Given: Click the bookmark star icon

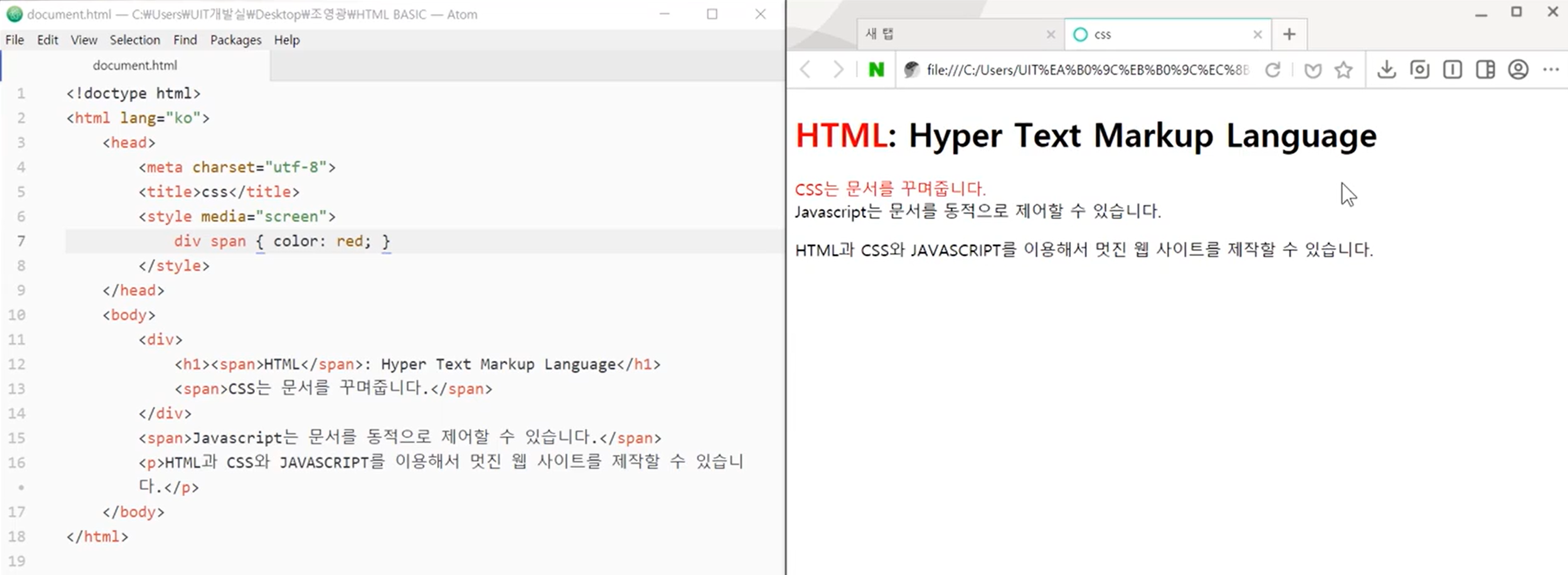Looking at the screenshot, I should click(x=1344, y=70).
